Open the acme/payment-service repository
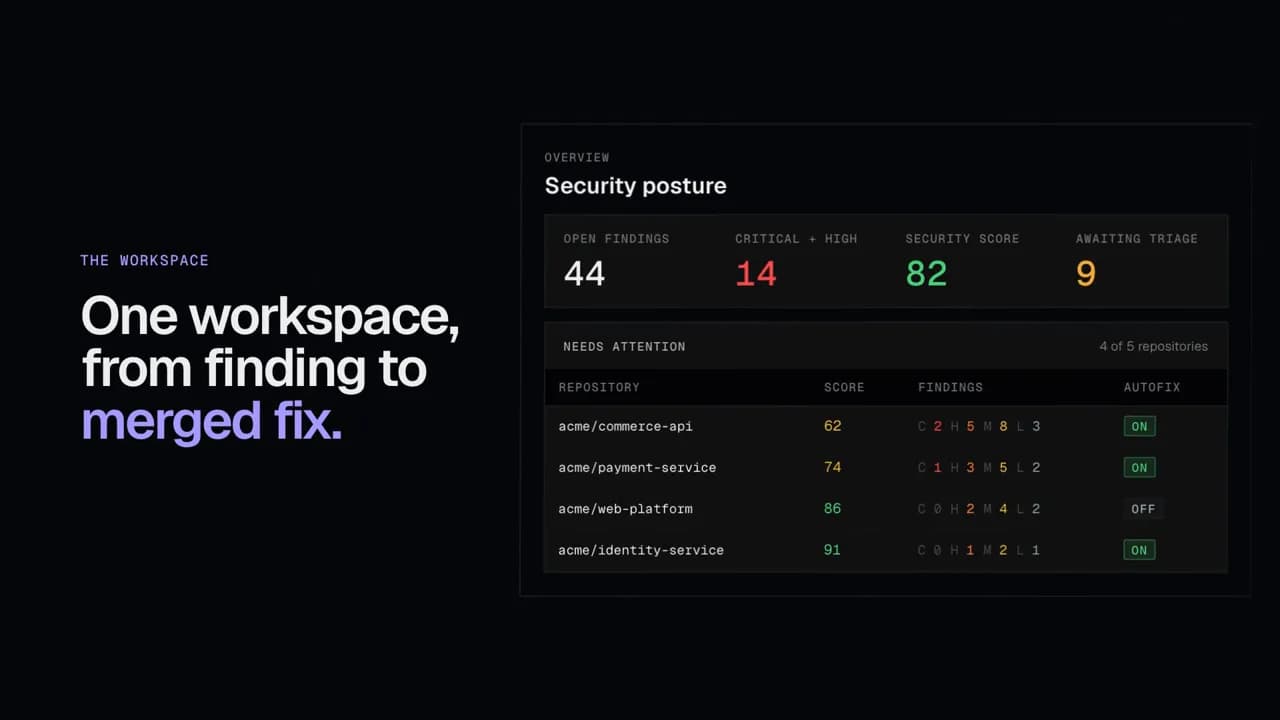The image size is (1280, 720). click(x=637, y=467)
